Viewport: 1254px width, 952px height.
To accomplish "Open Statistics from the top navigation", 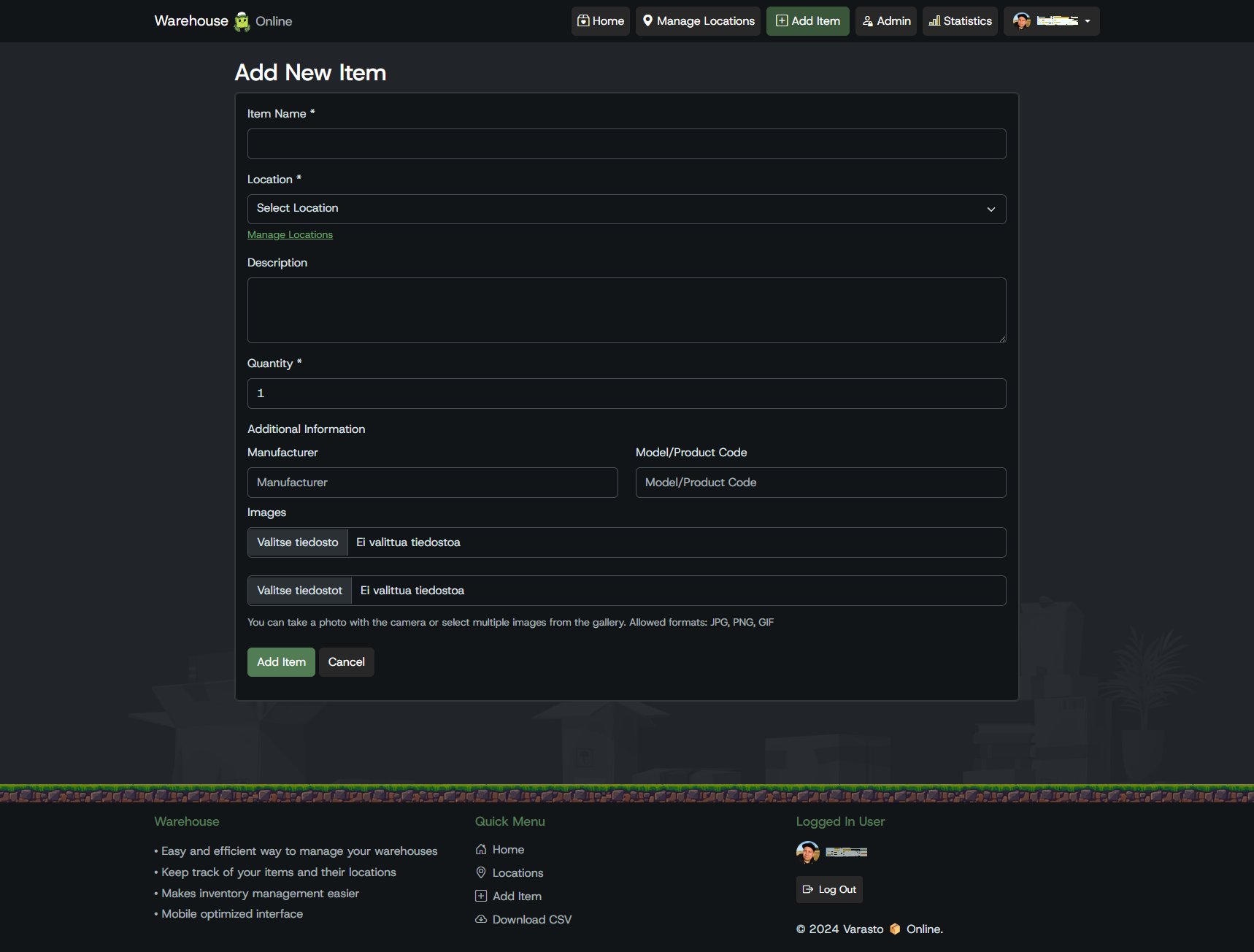I will click(960, 21).
